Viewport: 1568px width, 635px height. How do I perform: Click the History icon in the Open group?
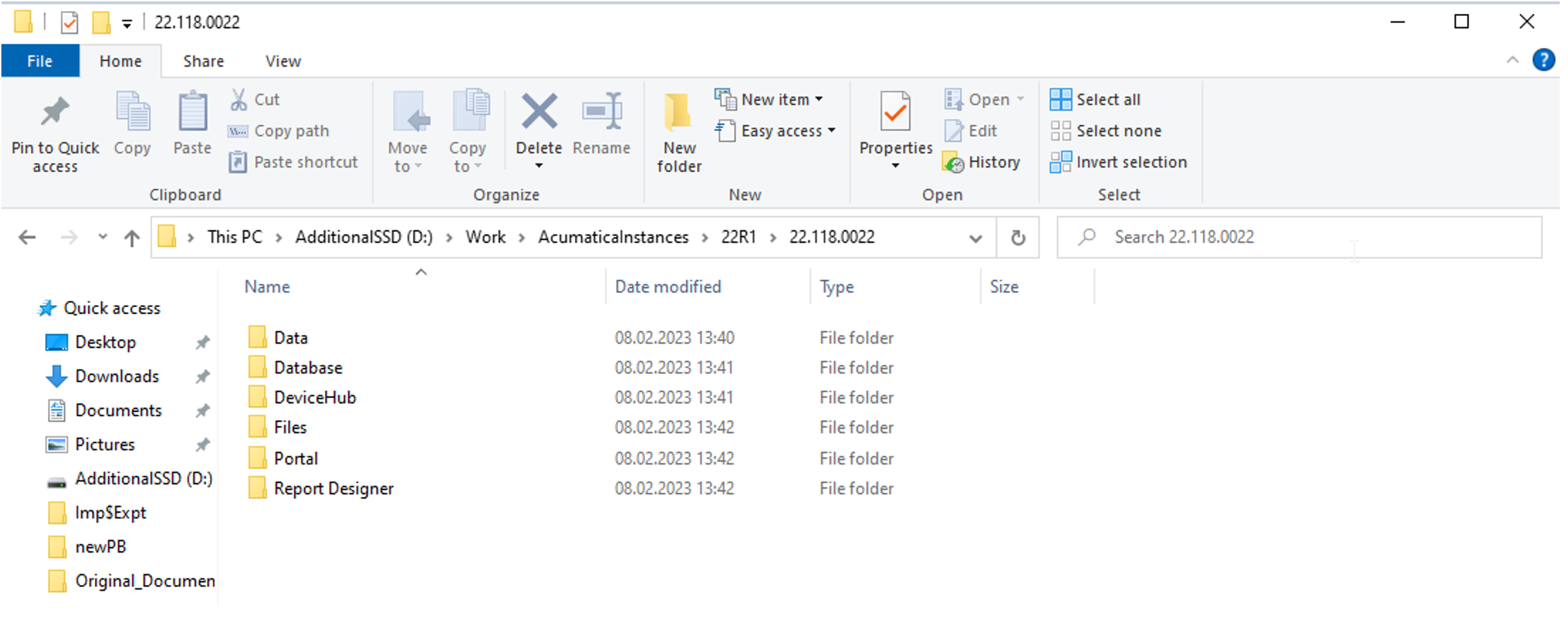(954, 163)
